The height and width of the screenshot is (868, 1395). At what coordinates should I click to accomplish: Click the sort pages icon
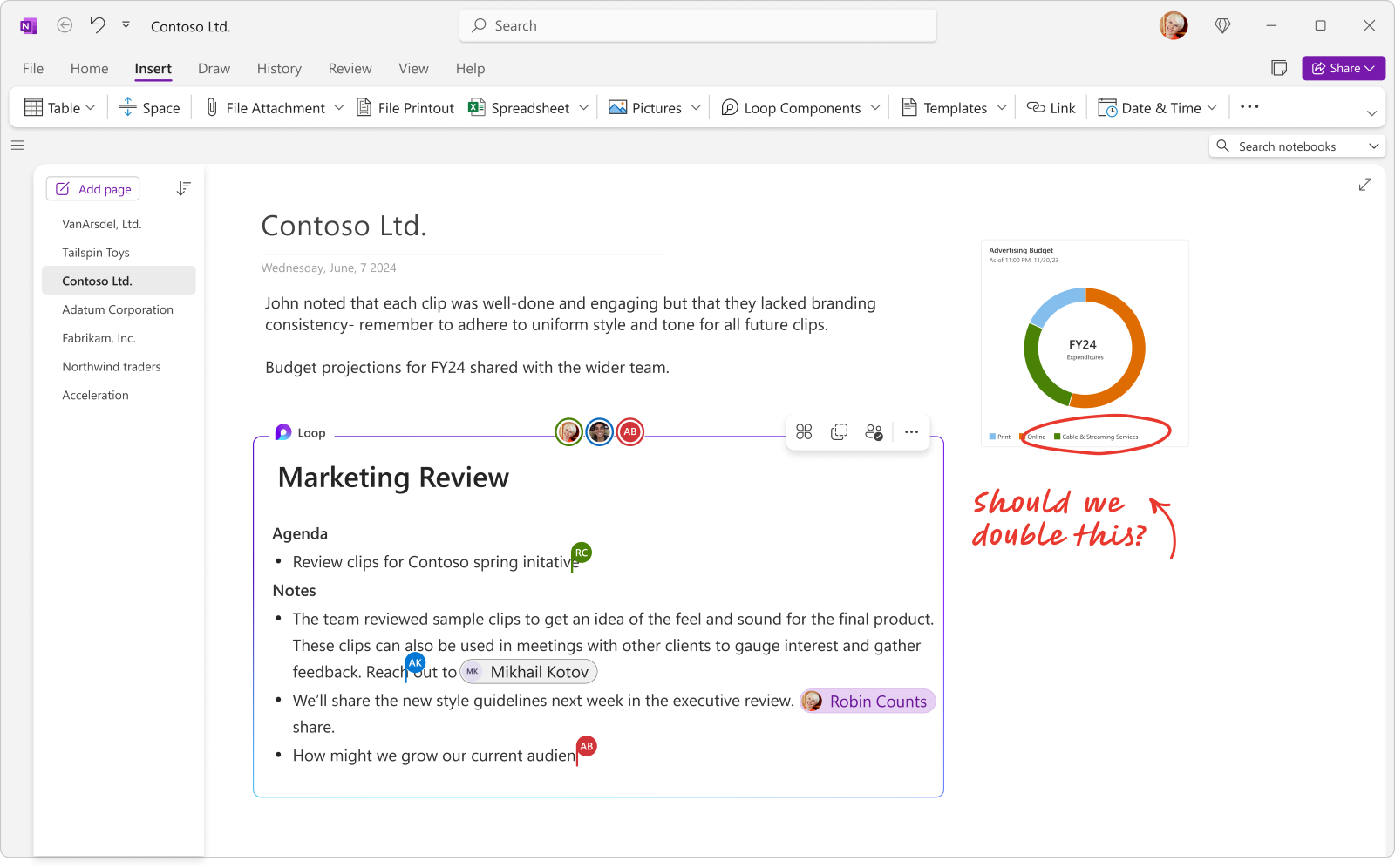click(183, 188)
